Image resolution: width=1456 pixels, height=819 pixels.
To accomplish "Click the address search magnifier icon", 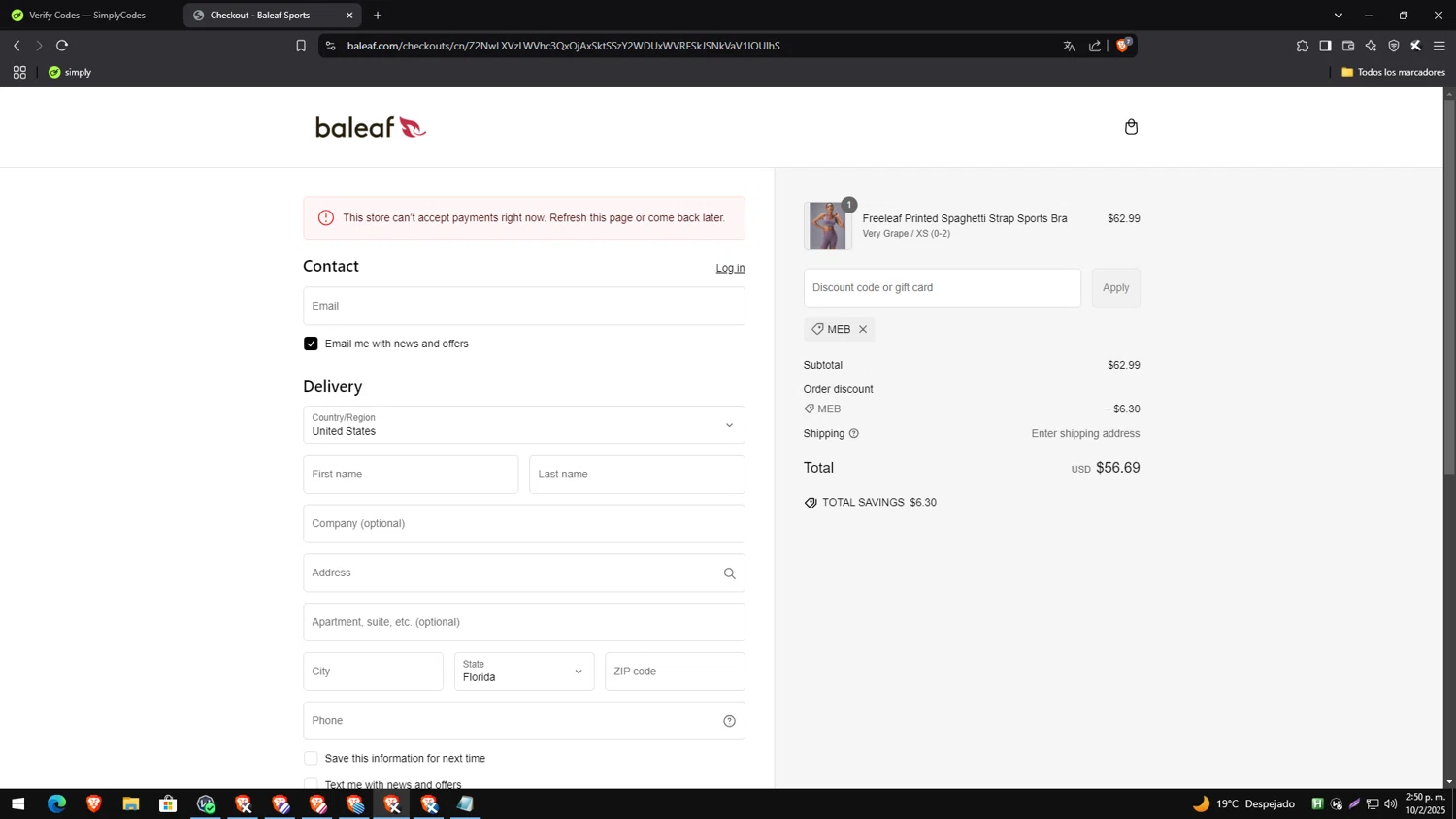I will [x=729, y=573].
